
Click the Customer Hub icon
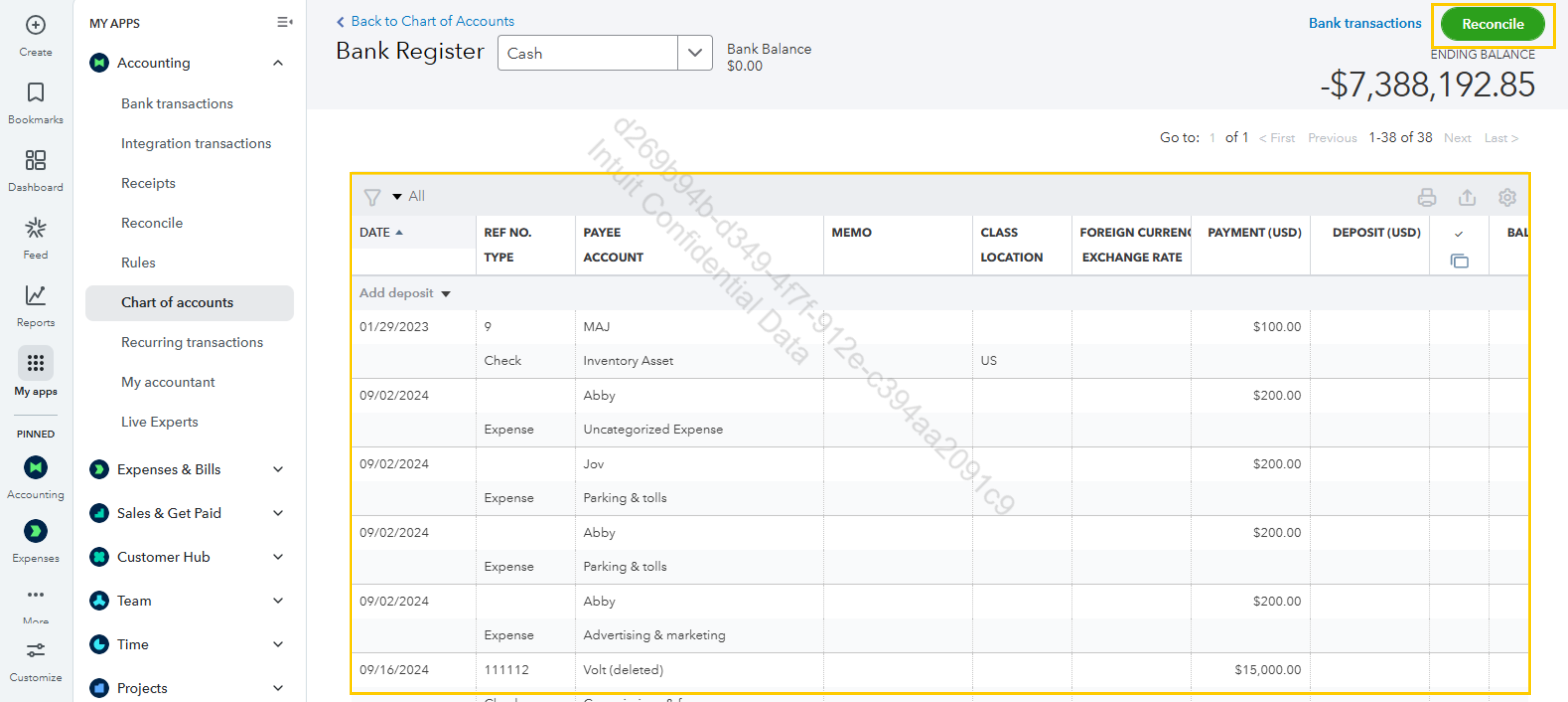coord(99,556)
